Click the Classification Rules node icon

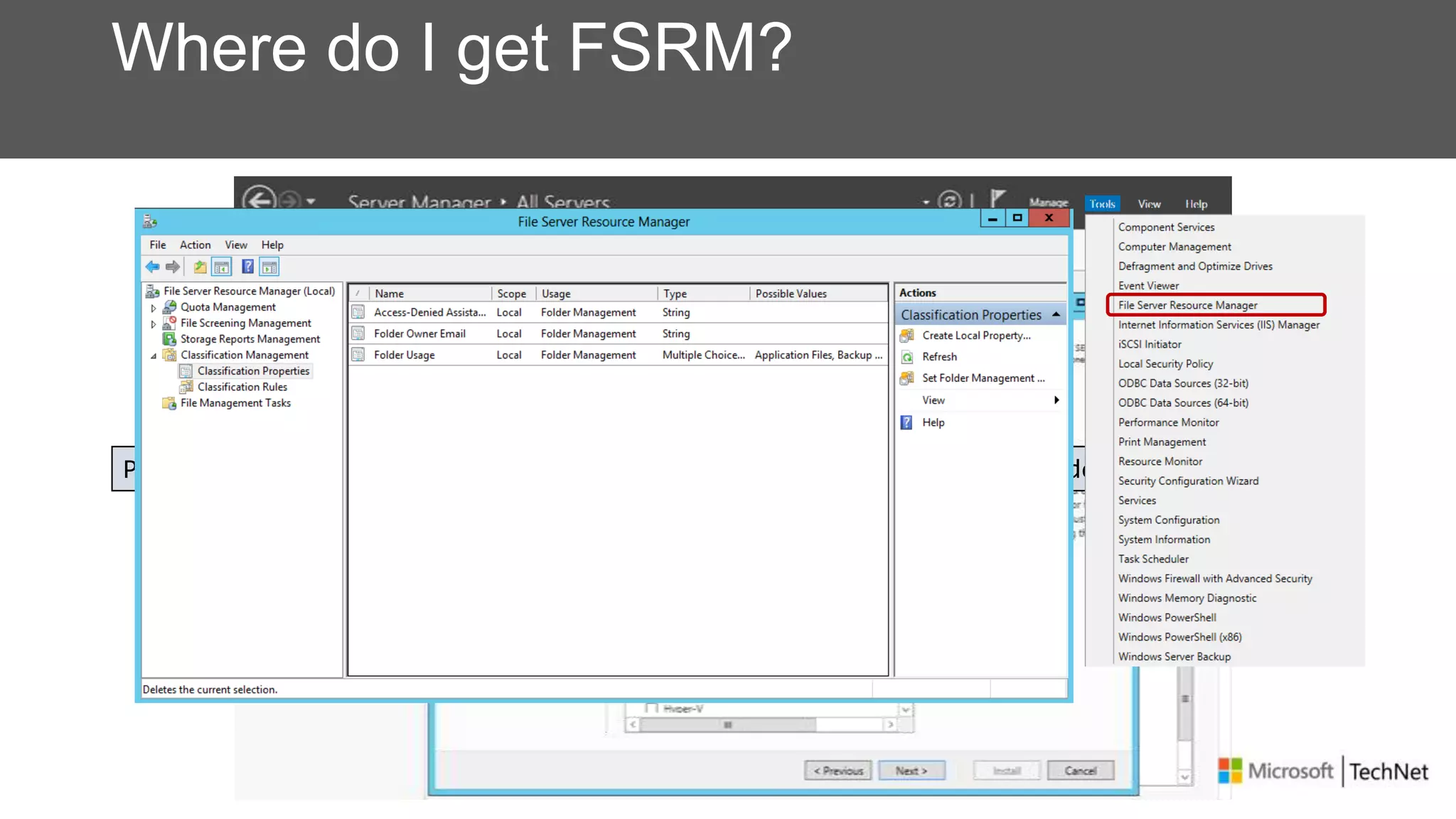(186, 387)
